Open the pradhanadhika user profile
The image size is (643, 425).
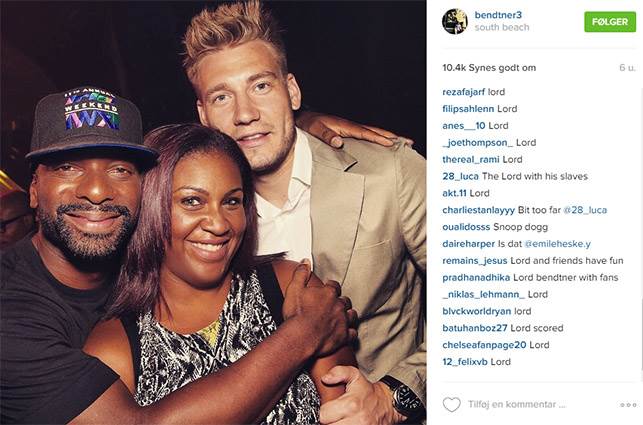click(476, 277)
